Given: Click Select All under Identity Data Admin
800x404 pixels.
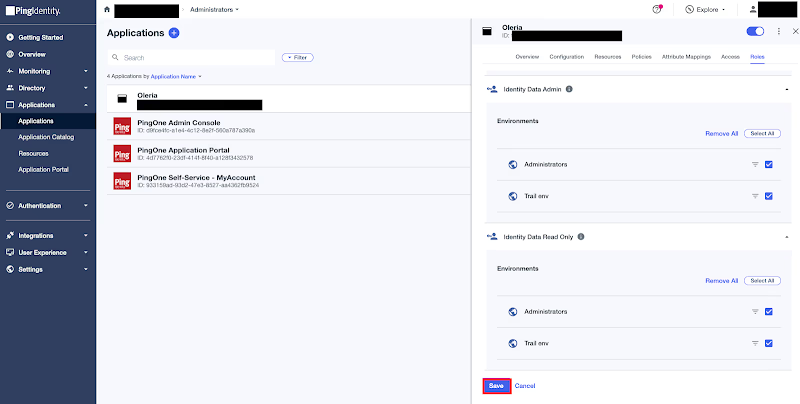Looking at the screenshot, I should coord(762,134).
